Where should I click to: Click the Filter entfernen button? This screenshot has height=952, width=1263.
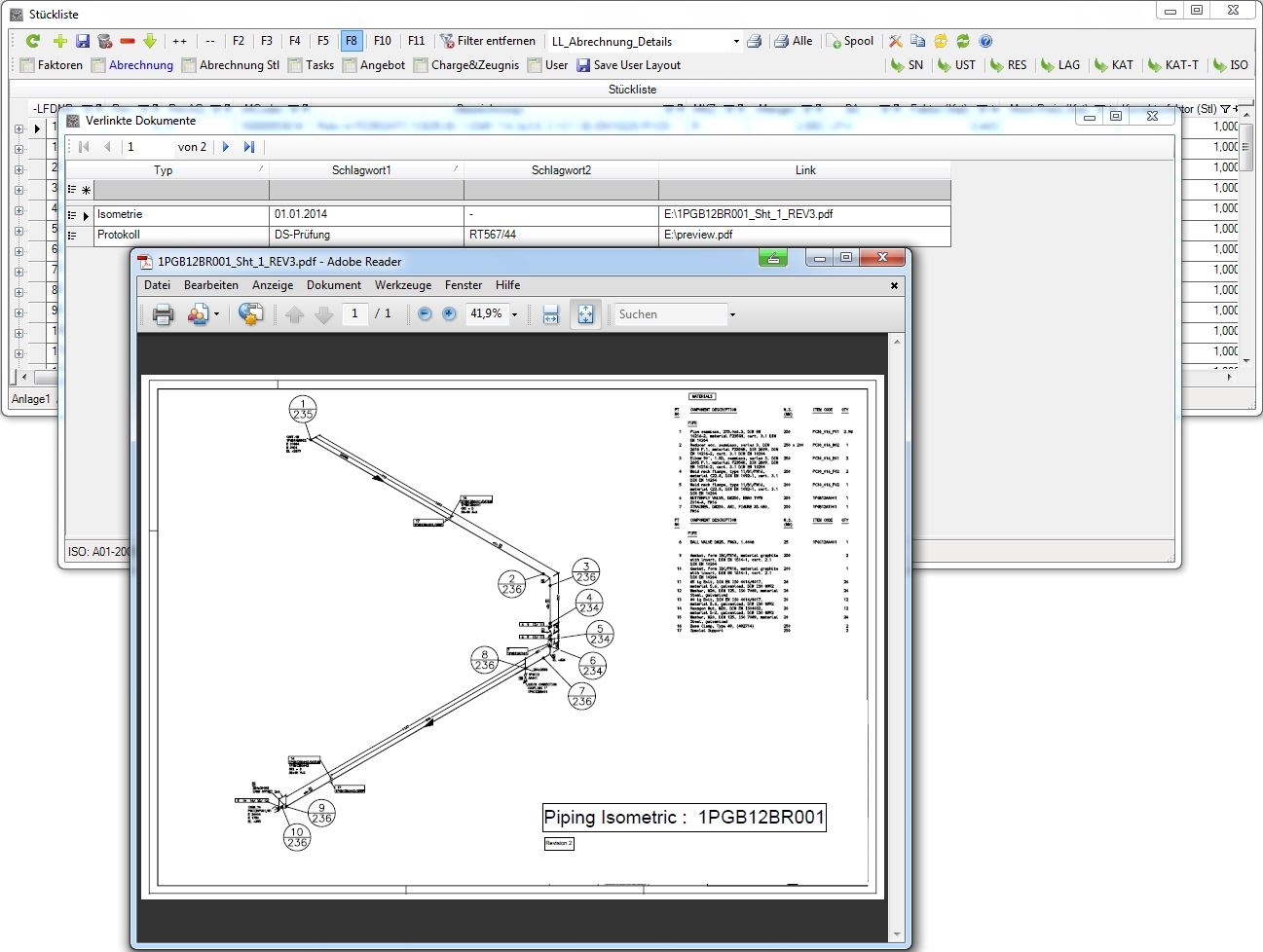click(x=488, y=41)
